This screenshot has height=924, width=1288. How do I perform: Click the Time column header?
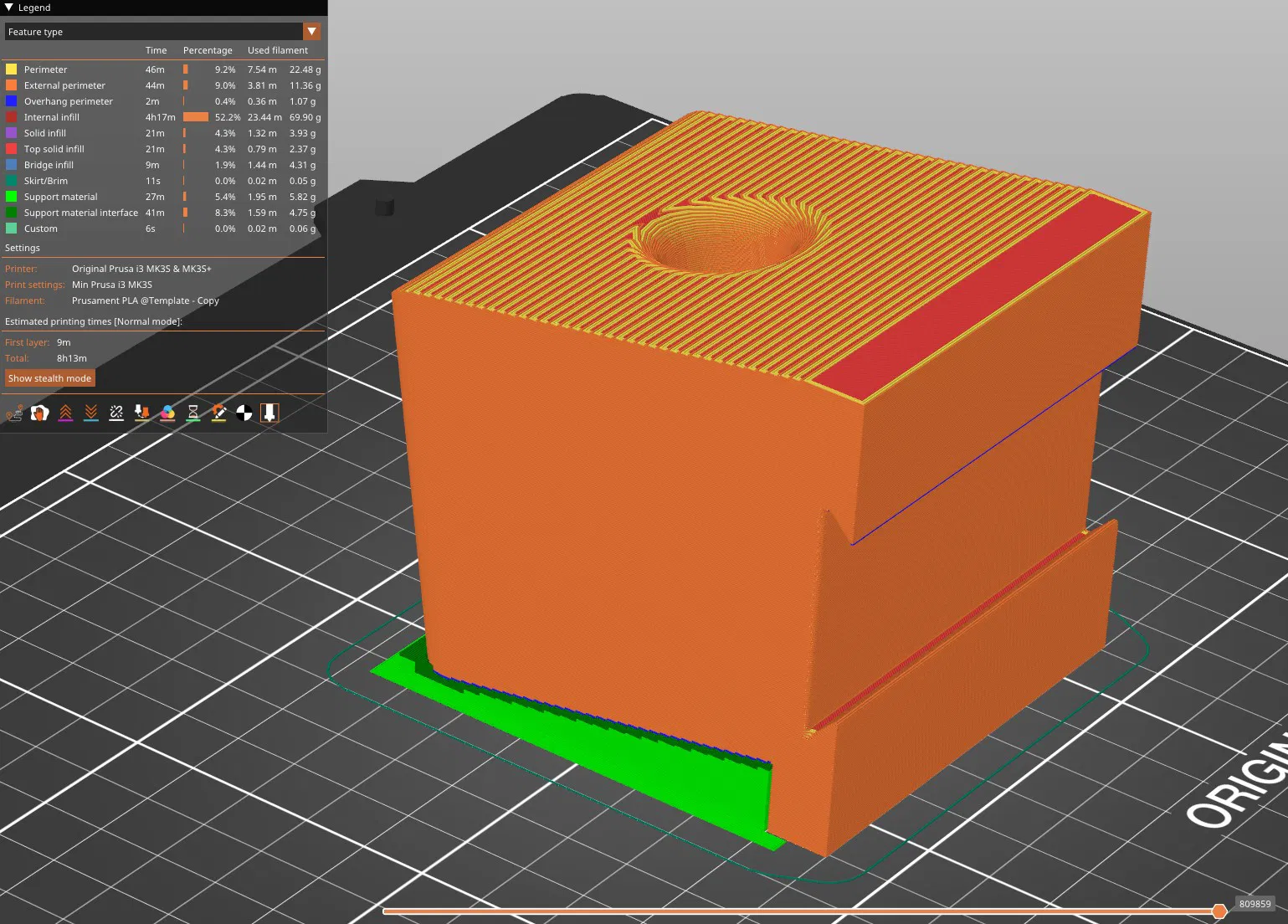point(157,50)
